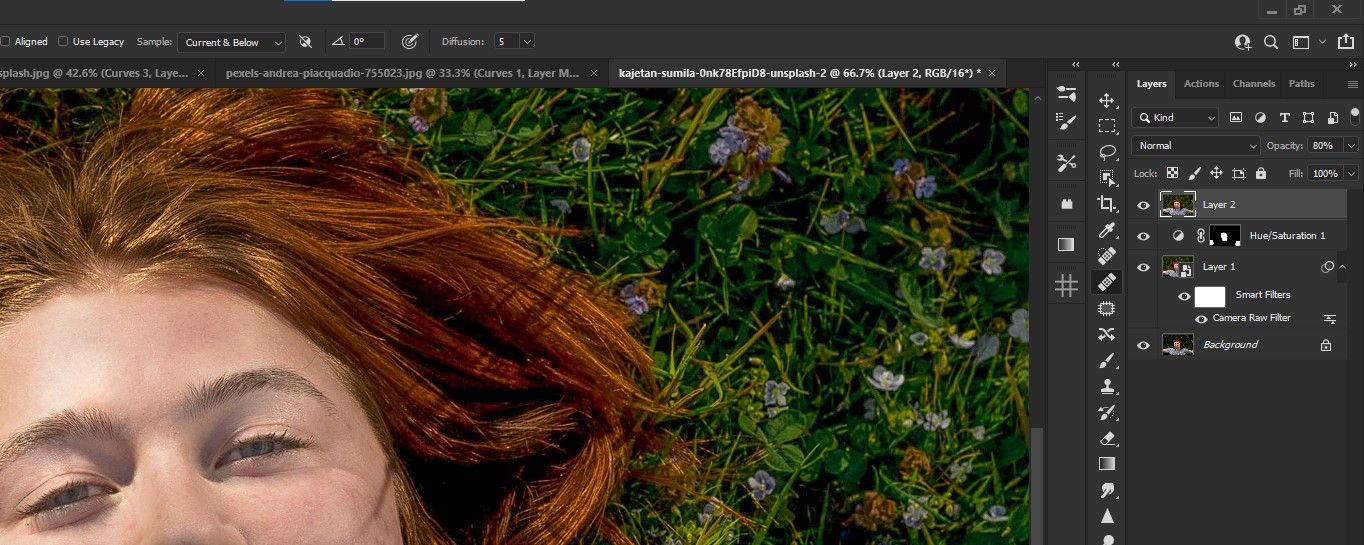Open the cloud user account icon
The height and width of the screenshot is (545, 1364).
tap(1243, 42)
